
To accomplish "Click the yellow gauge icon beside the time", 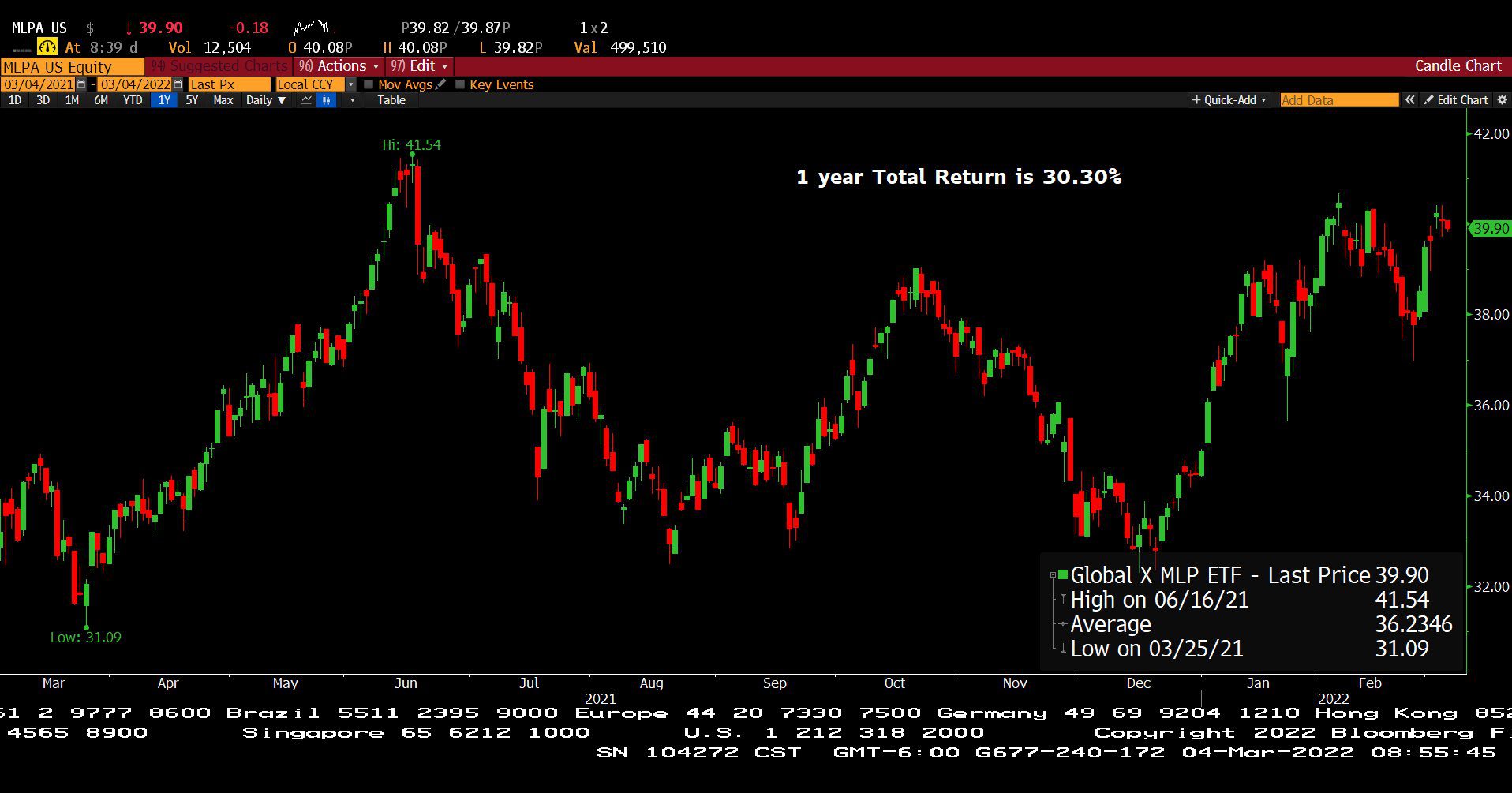I will [x=47, y=47].
